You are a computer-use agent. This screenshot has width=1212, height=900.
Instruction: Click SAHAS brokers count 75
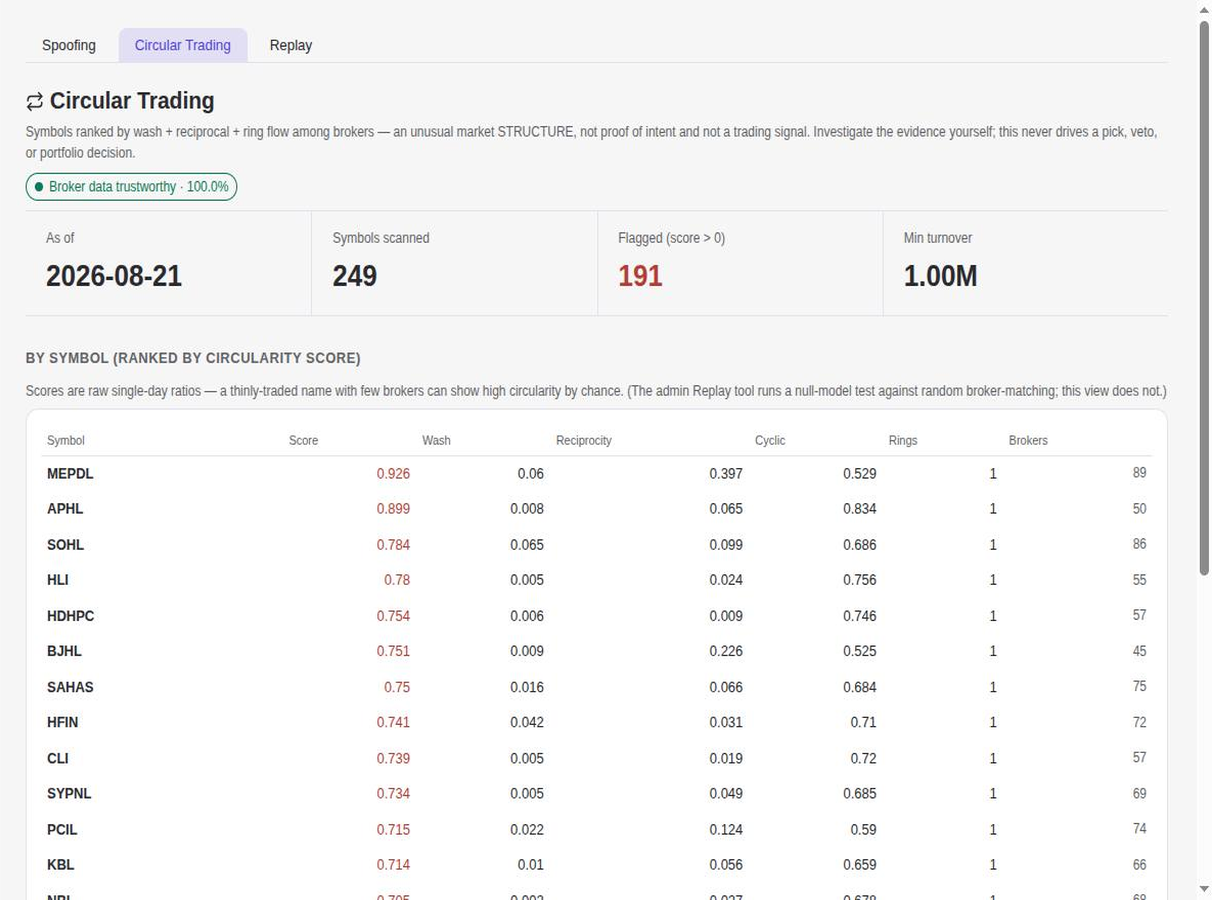1139,686
